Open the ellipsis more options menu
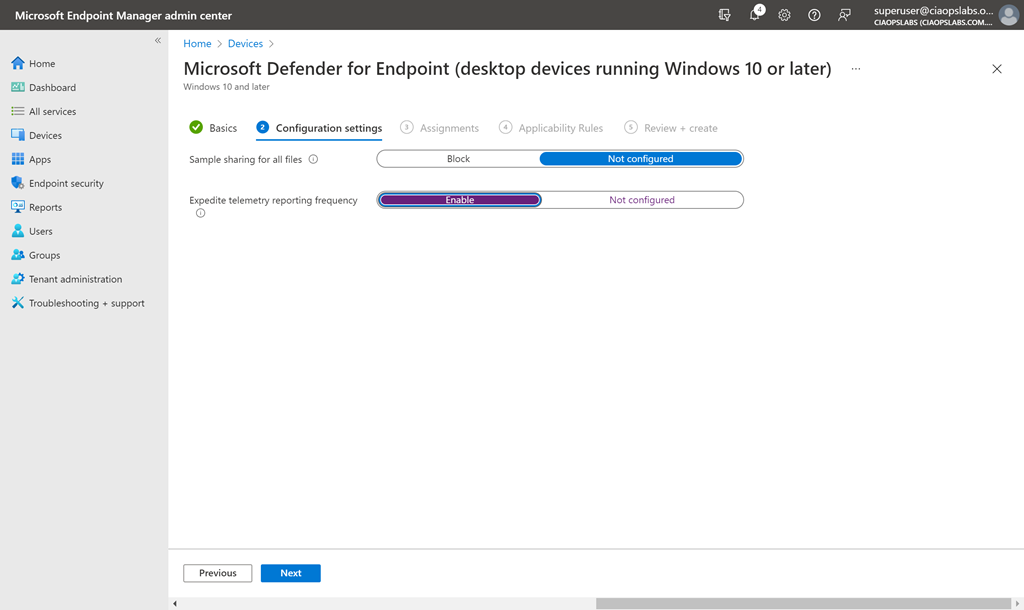1024x610 pixels. click(855, 69)
